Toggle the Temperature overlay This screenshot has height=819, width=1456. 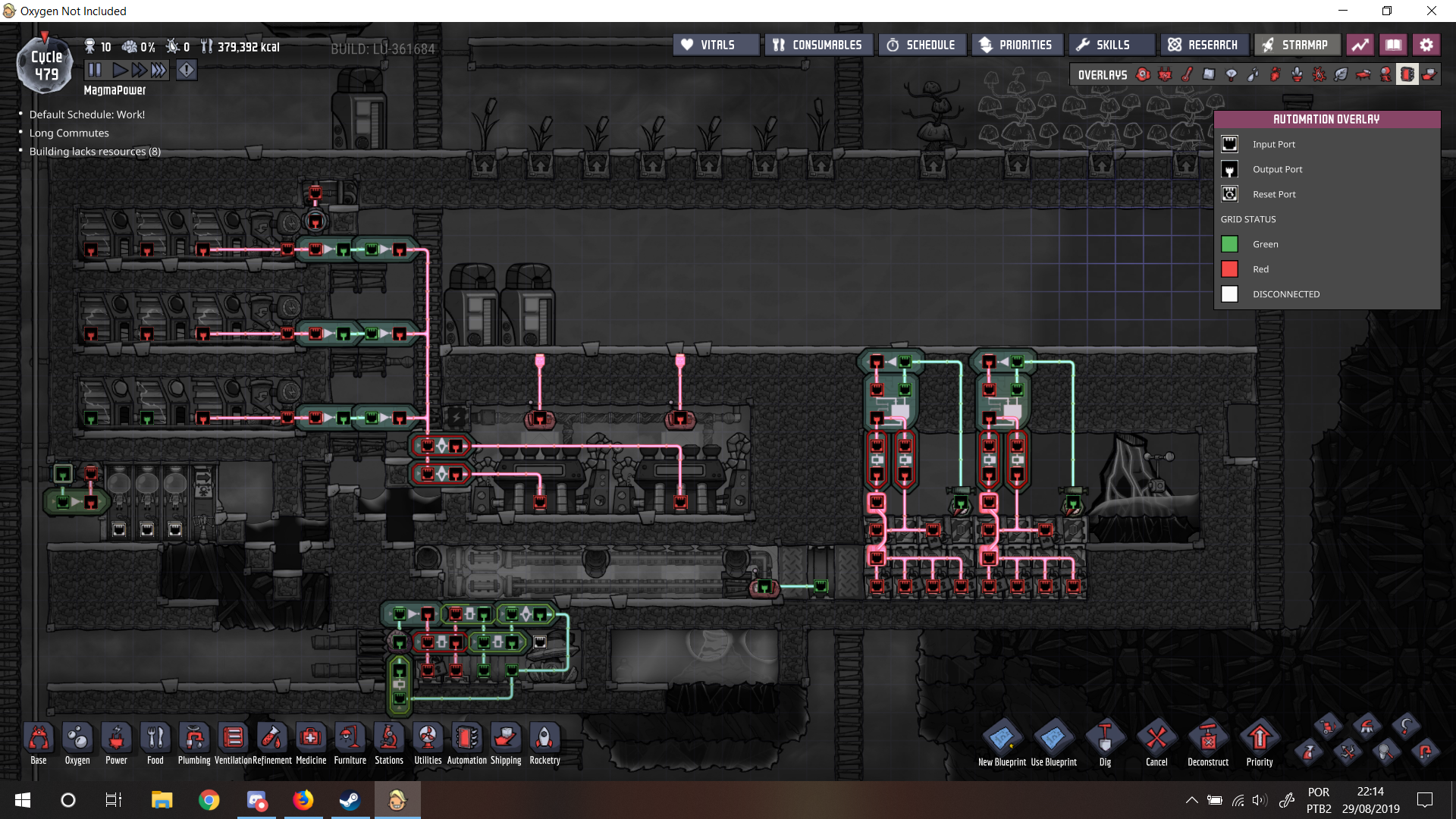point(1187,74)
